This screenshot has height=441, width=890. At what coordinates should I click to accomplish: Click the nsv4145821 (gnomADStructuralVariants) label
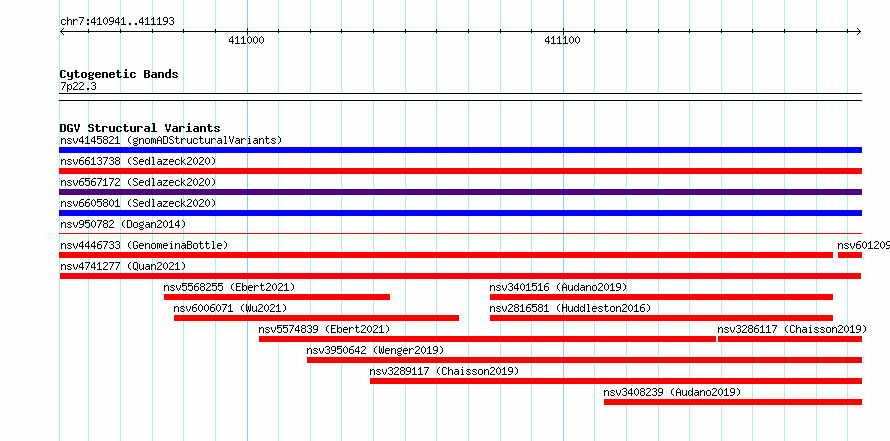171,140
